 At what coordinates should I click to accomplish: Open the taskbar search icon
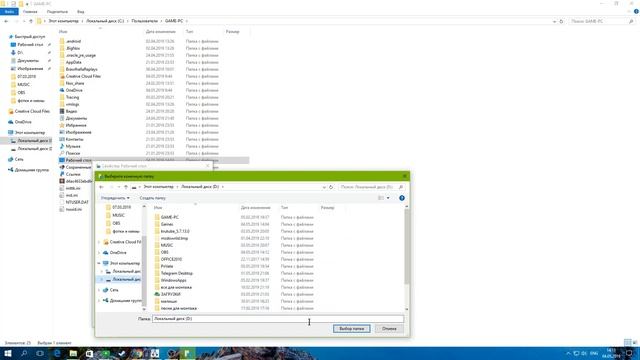(24, 353)
